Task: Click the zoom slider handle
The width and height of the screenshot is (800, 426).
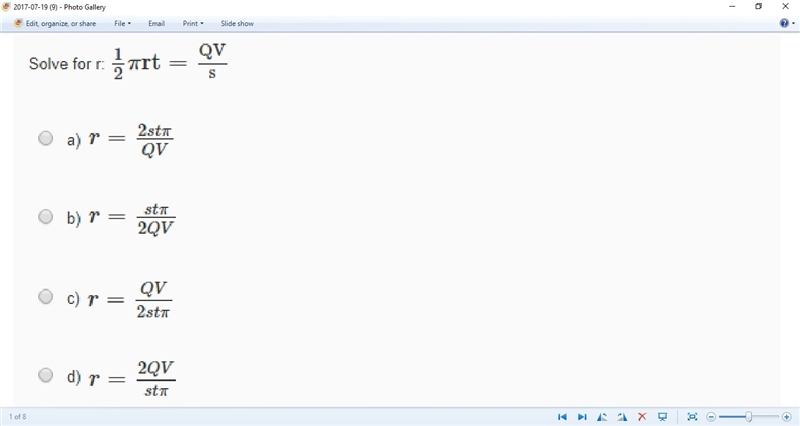Action: pos(748,417)
